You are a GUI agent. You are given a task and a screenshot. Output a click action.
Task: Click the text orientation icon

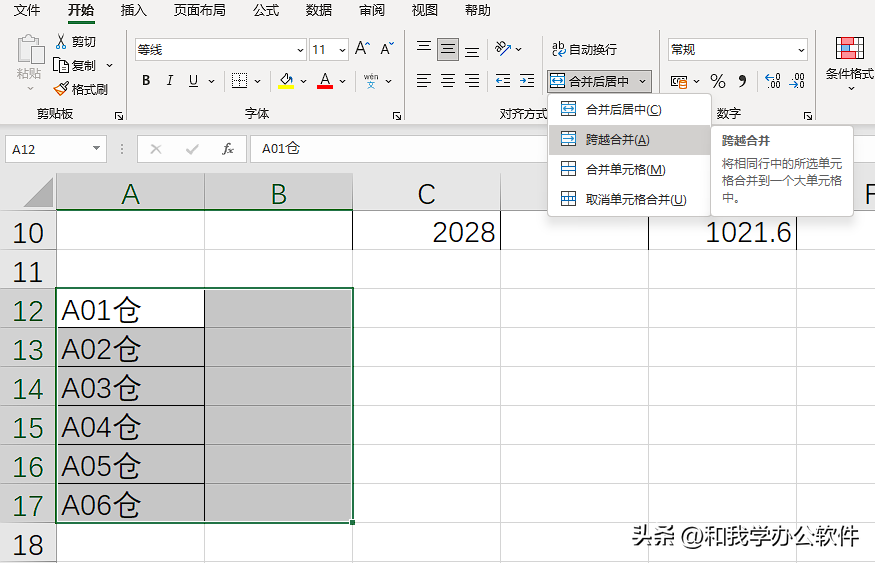[503, 49]
